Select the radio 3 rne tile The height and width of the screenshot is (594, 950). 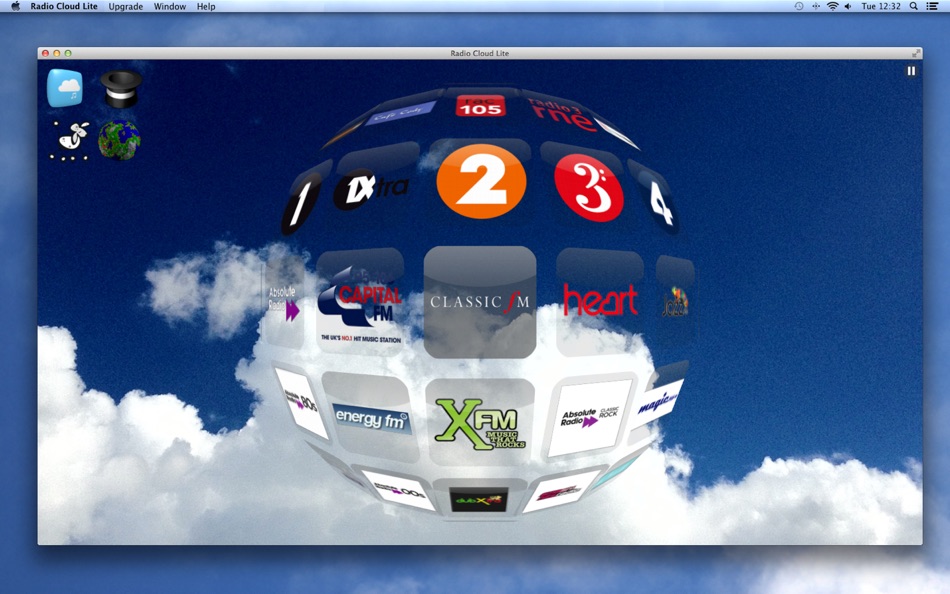pyautogui.click(x=562, y=114)
